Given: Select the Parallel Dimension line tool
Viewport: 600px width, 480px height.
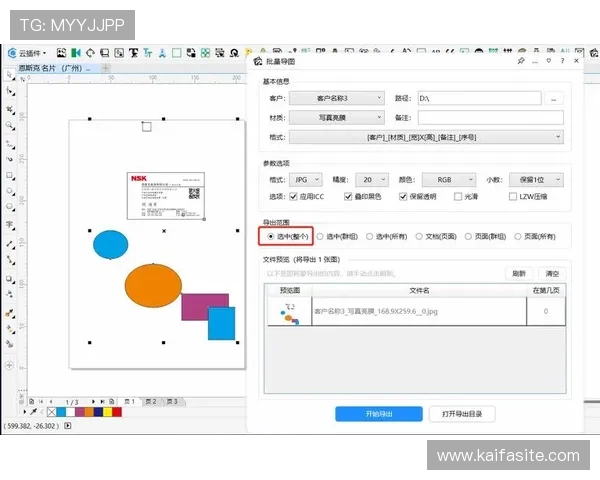Looking at the screenshot, I should (x=10, y=244).
